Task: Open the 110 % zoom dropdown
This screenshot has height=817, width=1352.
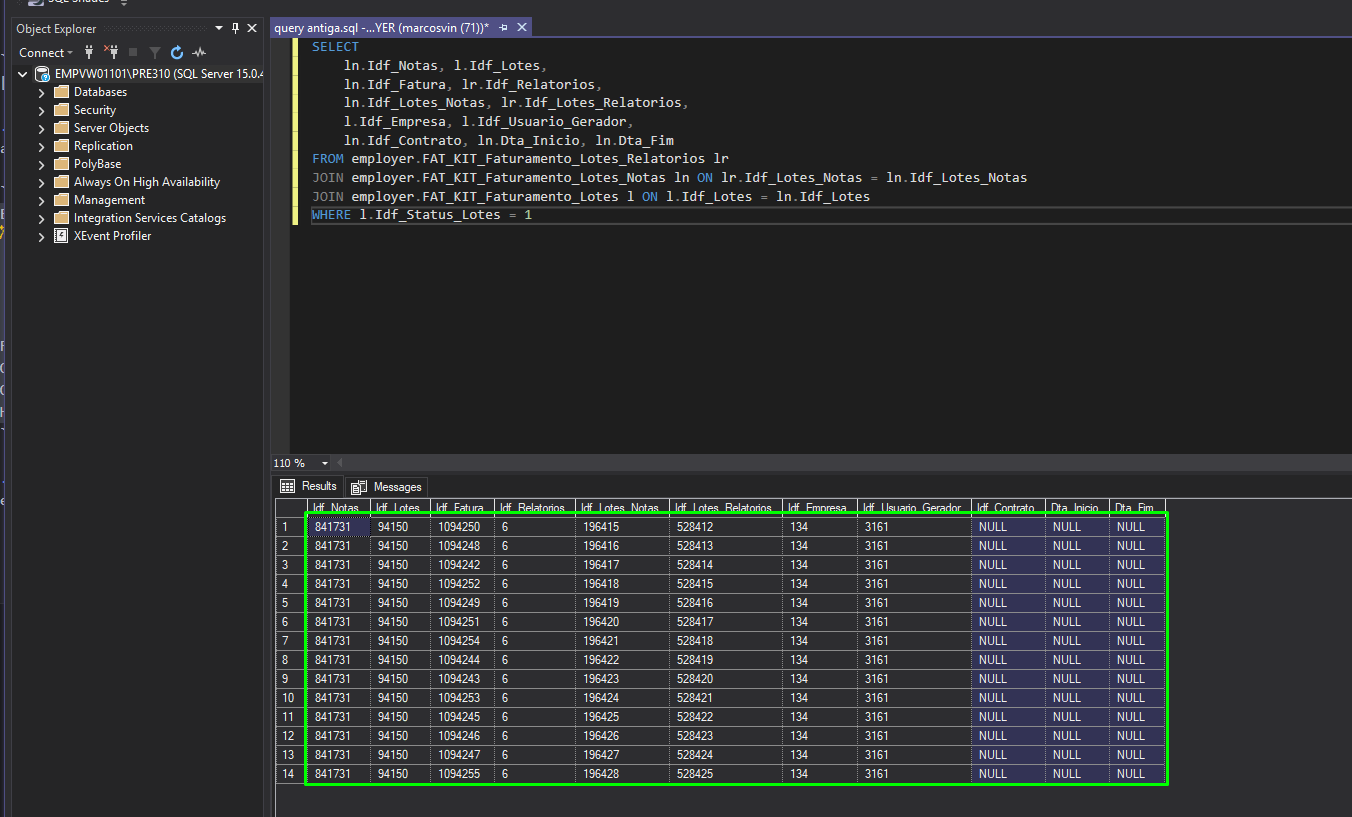Action: coord(325,463)
